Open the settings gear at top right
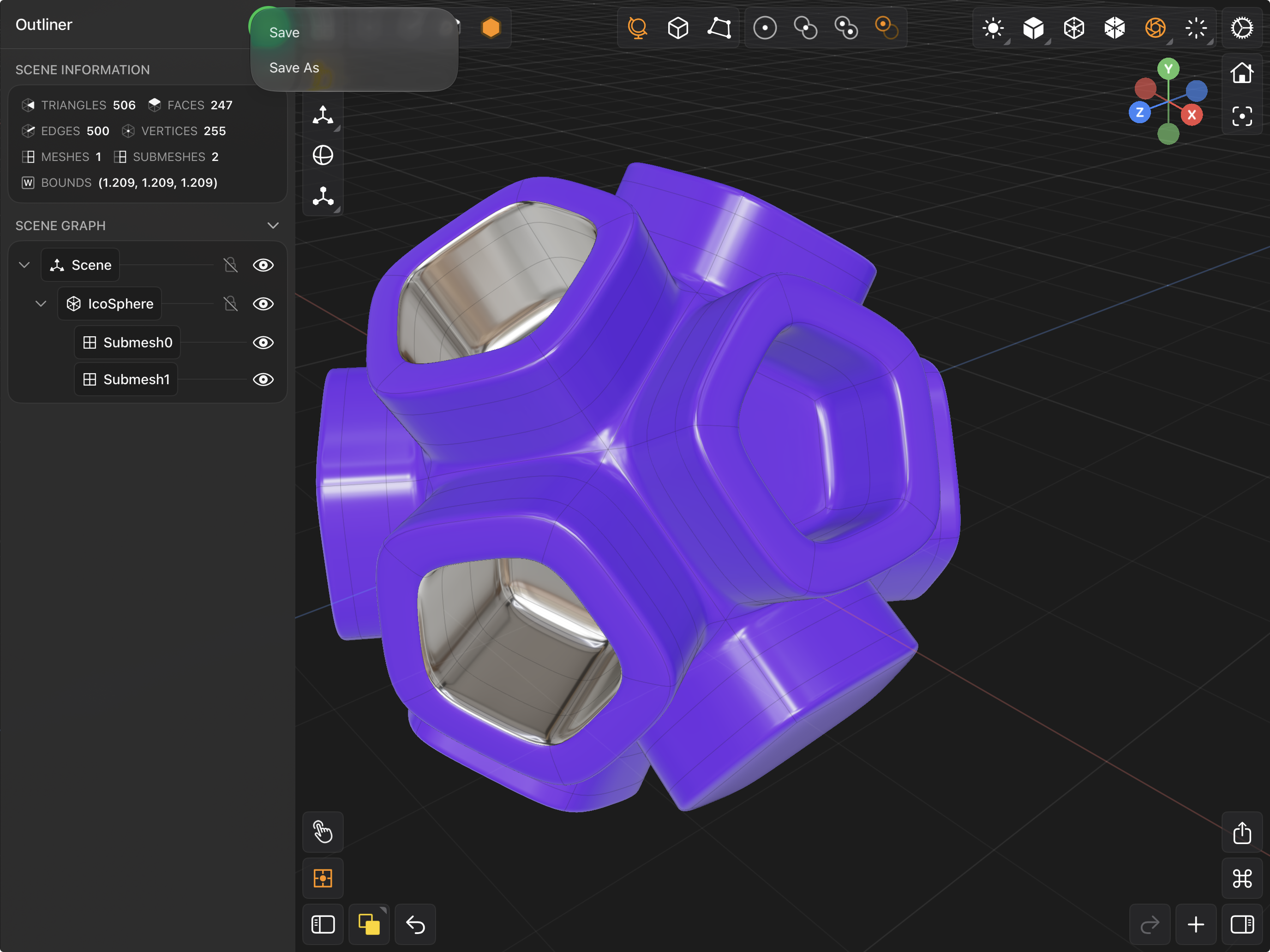 [1242, 28]
